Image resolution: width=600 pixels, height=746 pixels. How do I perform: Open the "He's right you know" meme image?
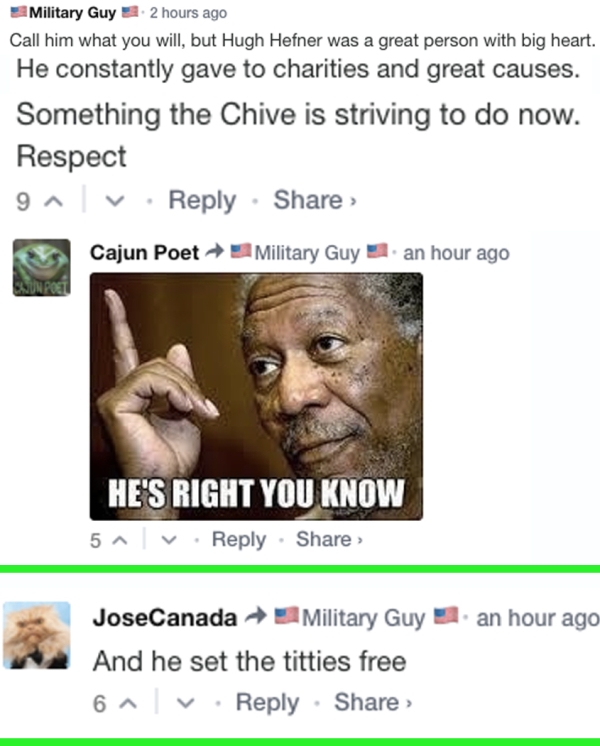[256, 396]
